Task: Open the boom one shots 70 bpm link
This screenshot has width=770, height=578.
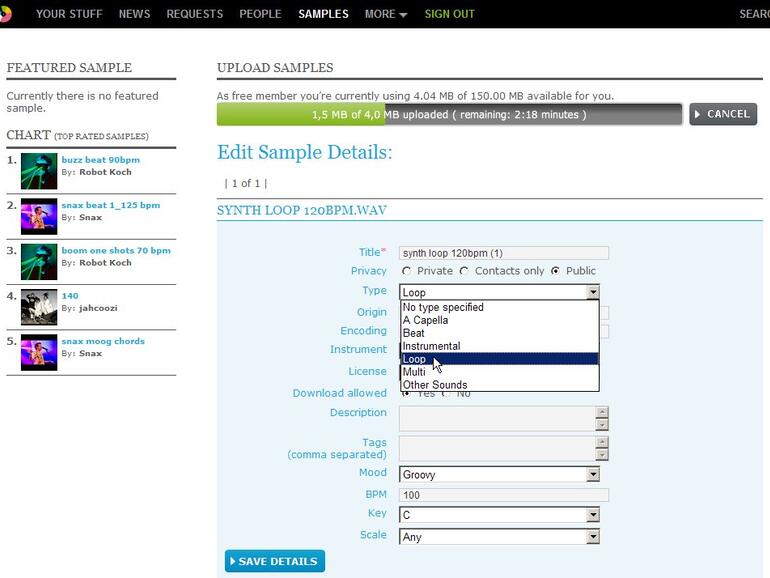Action: [116, 250]
